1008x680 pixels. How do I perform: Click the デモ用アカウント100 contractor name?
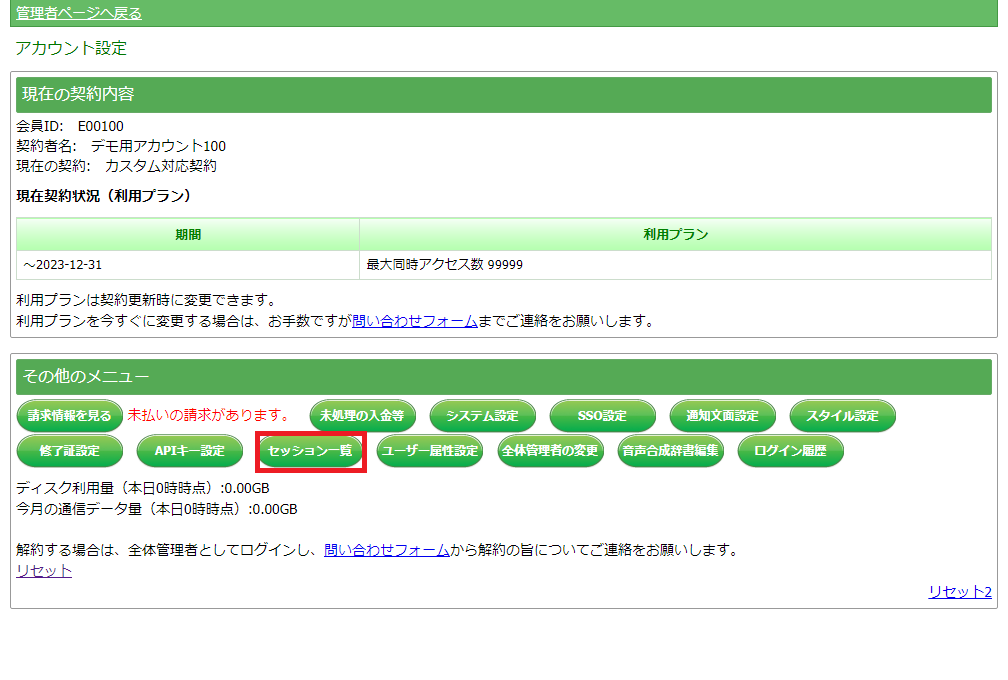[x=158, y=146]
